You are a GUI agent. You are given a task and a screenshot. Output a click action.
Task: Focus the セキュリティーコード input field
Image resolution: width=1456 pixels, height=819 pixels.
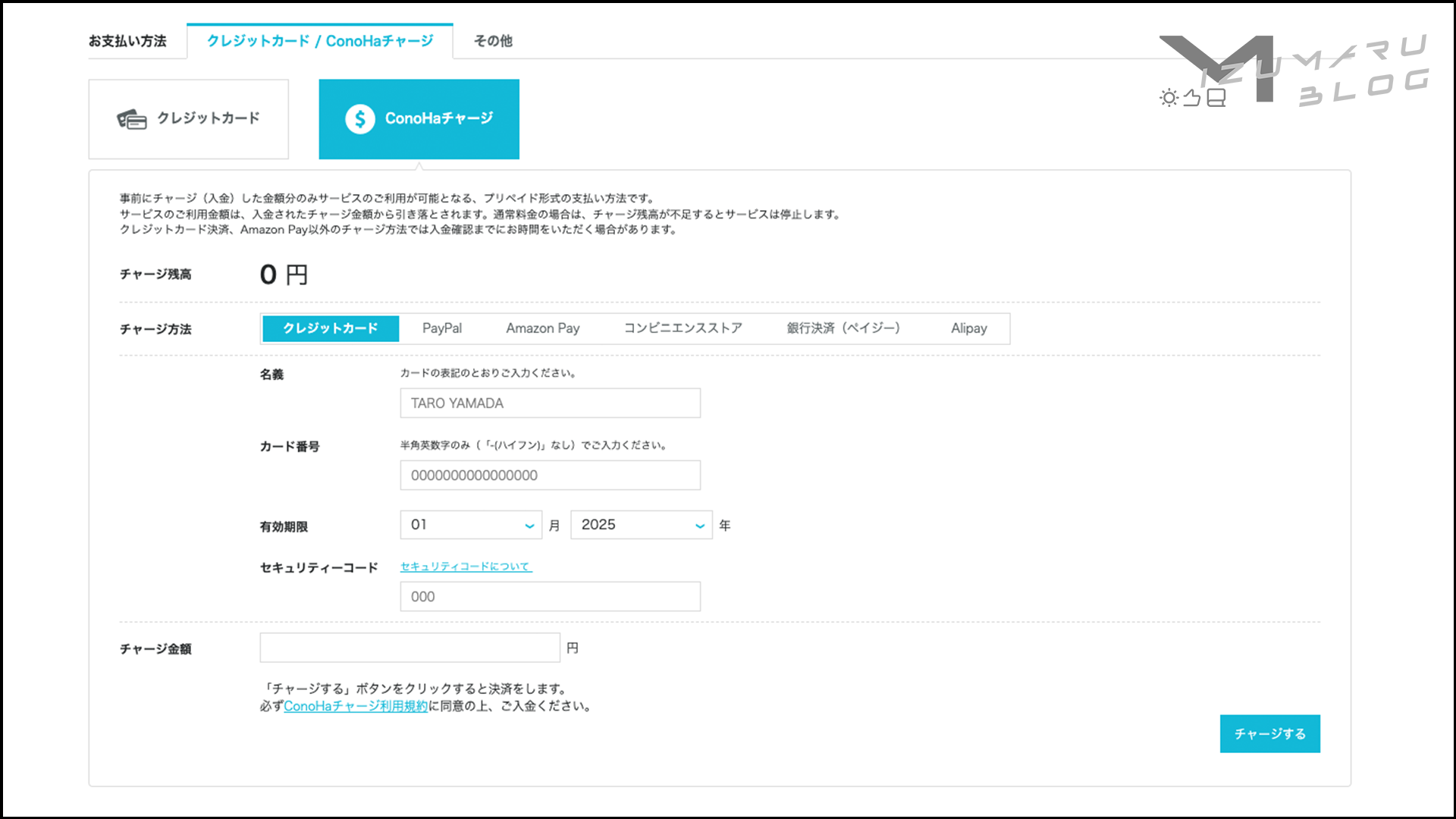551,597
